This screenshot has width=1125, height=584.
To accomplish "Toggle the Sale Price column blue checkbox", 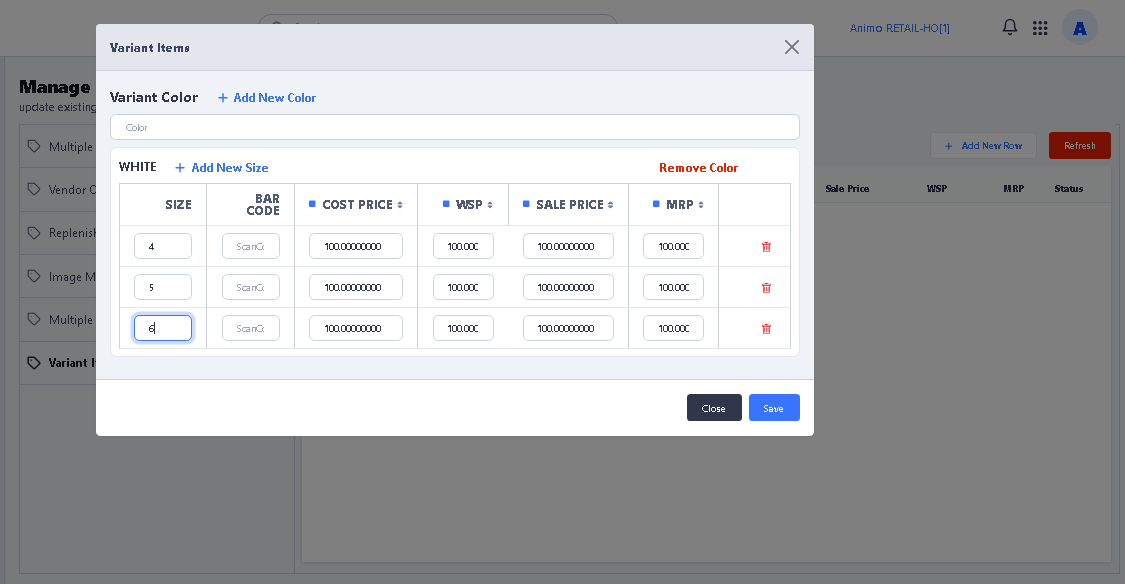I will [x=526, y=204].
